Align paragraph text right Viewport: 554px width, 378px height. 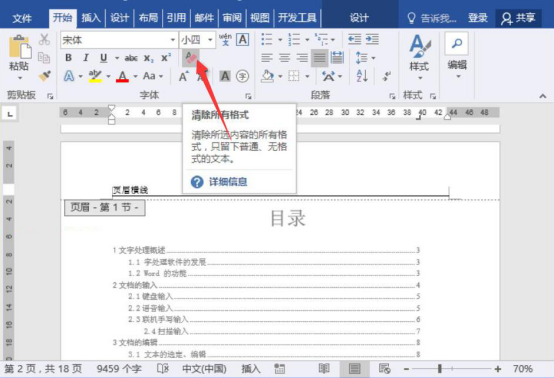[x=302, y=58]
